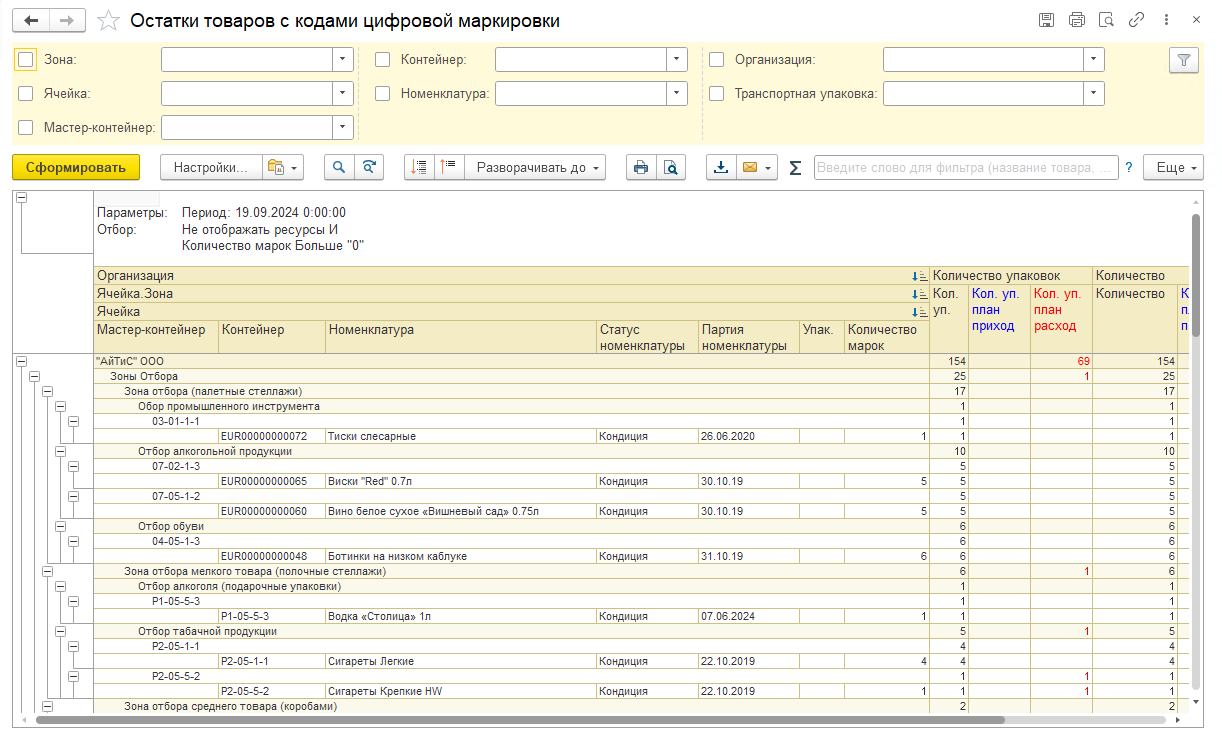
Task: Open the report variants icon next to Настройки
Action: (282, 168)
